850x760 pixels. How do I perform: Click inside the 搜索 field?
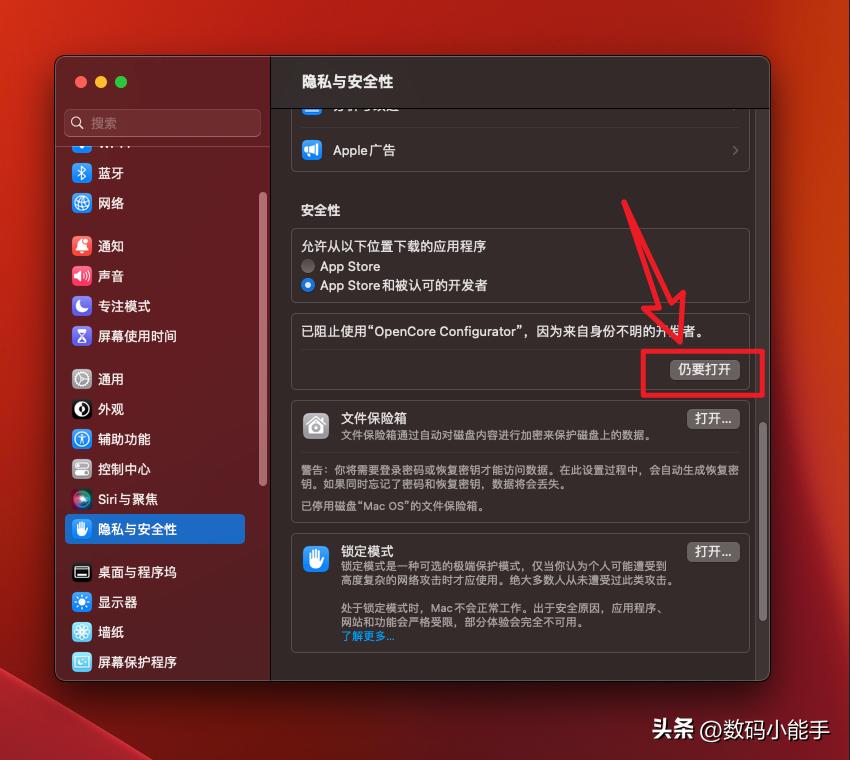162,122
